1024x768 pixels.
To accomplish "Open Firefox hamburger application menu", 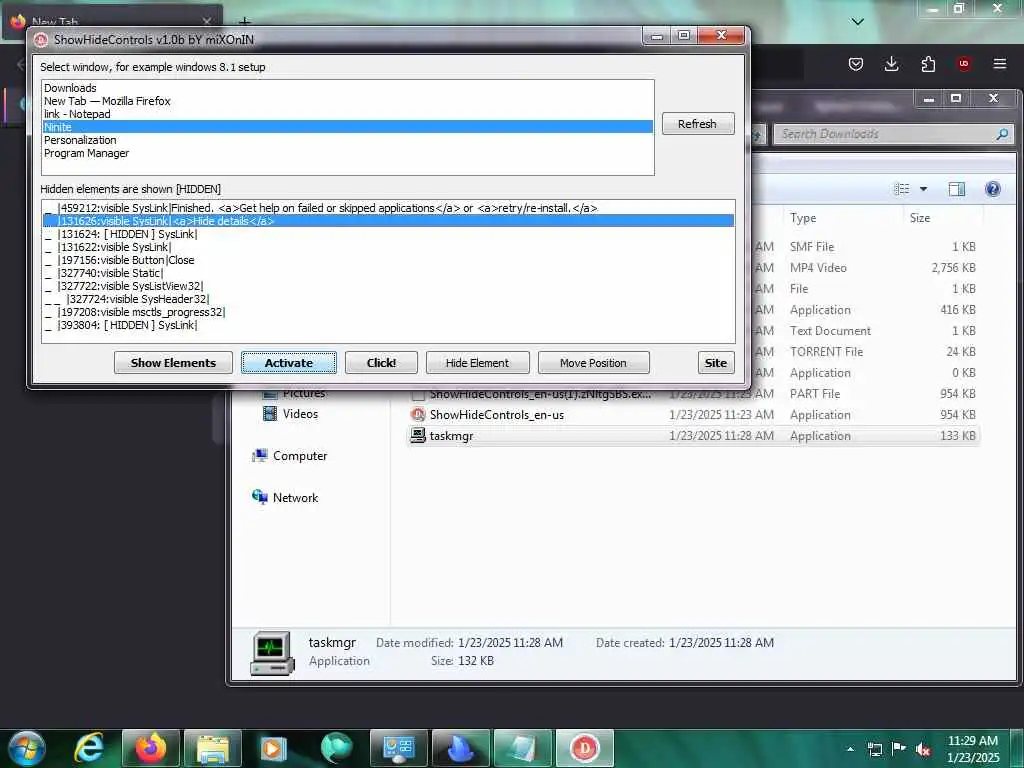I will pyautogui.click(x=999, y=63).
